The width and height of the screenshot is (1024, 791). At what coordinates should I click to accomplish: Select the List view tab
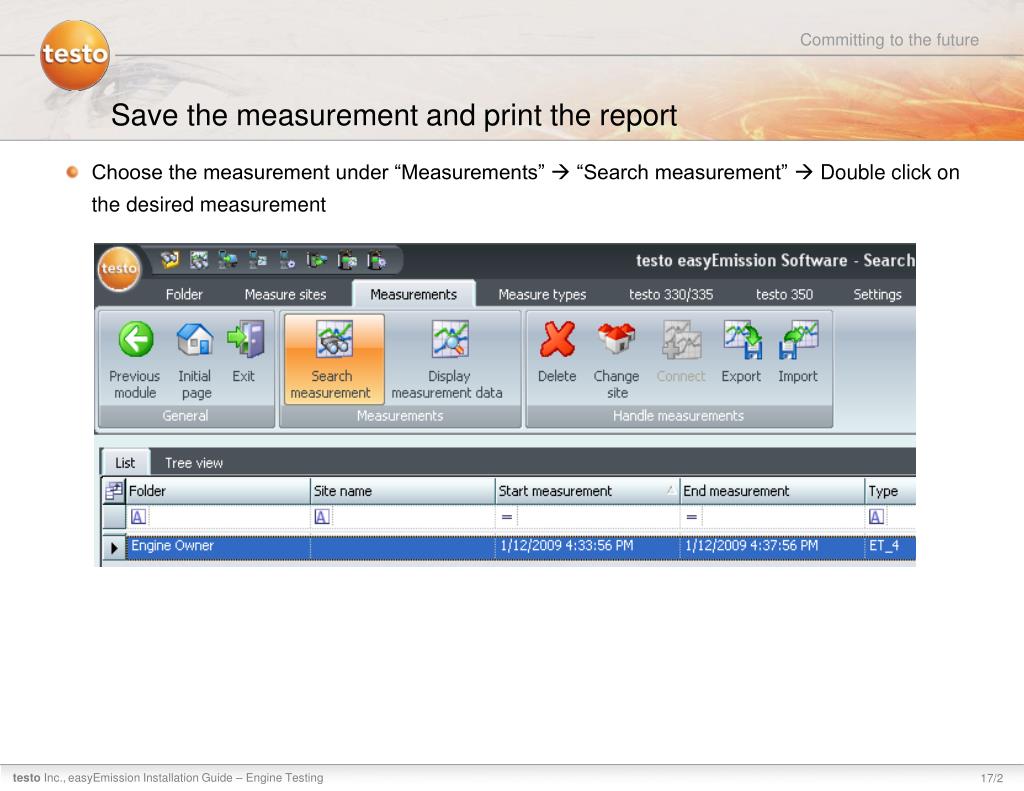coord(125,462)
